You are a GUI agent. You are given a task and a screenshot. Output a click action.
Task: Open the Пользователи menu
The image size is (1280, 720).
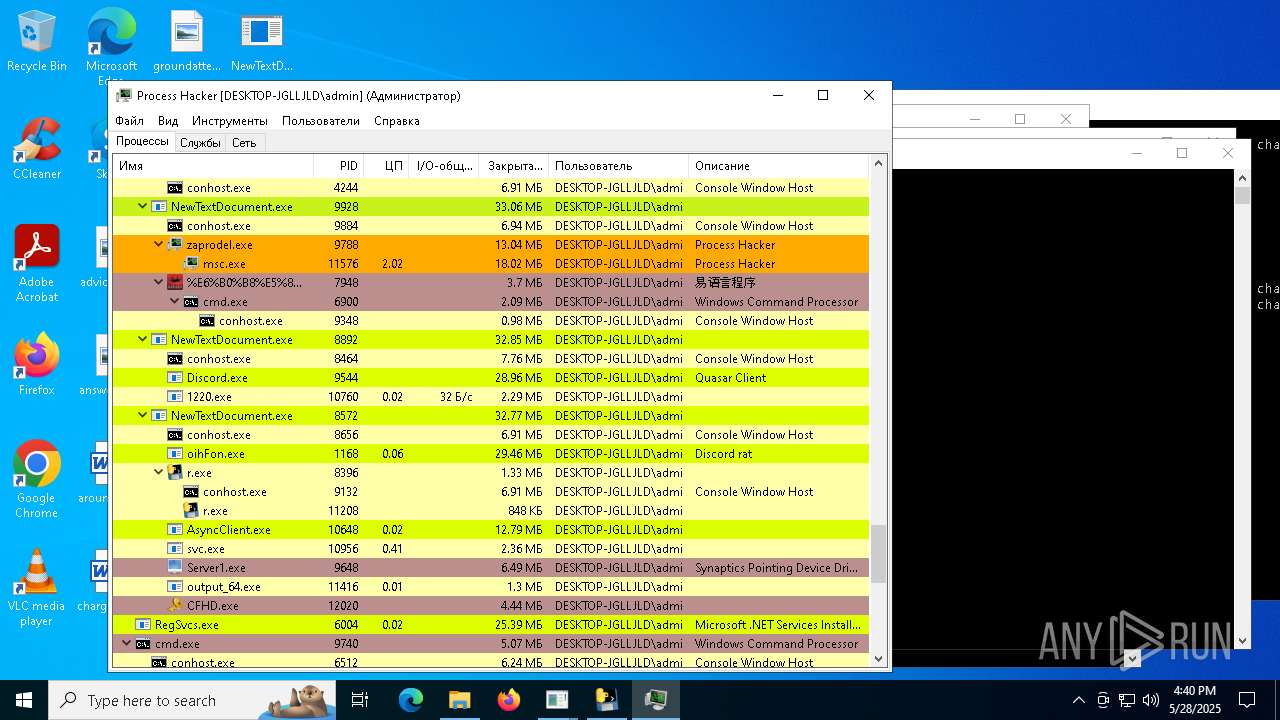[321, 121]
